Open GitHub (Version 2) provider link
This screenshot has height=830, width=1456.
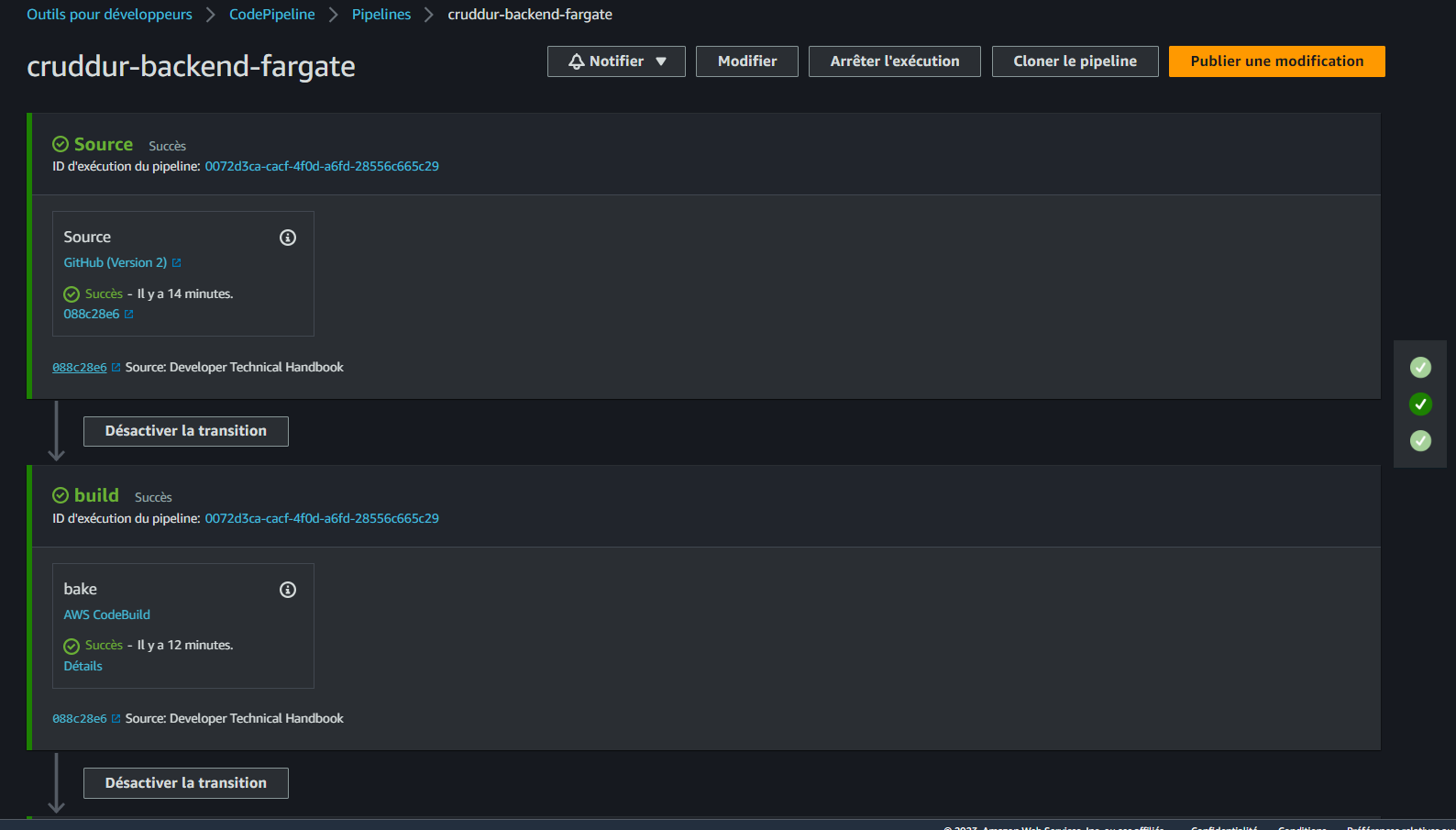[116, 262]
